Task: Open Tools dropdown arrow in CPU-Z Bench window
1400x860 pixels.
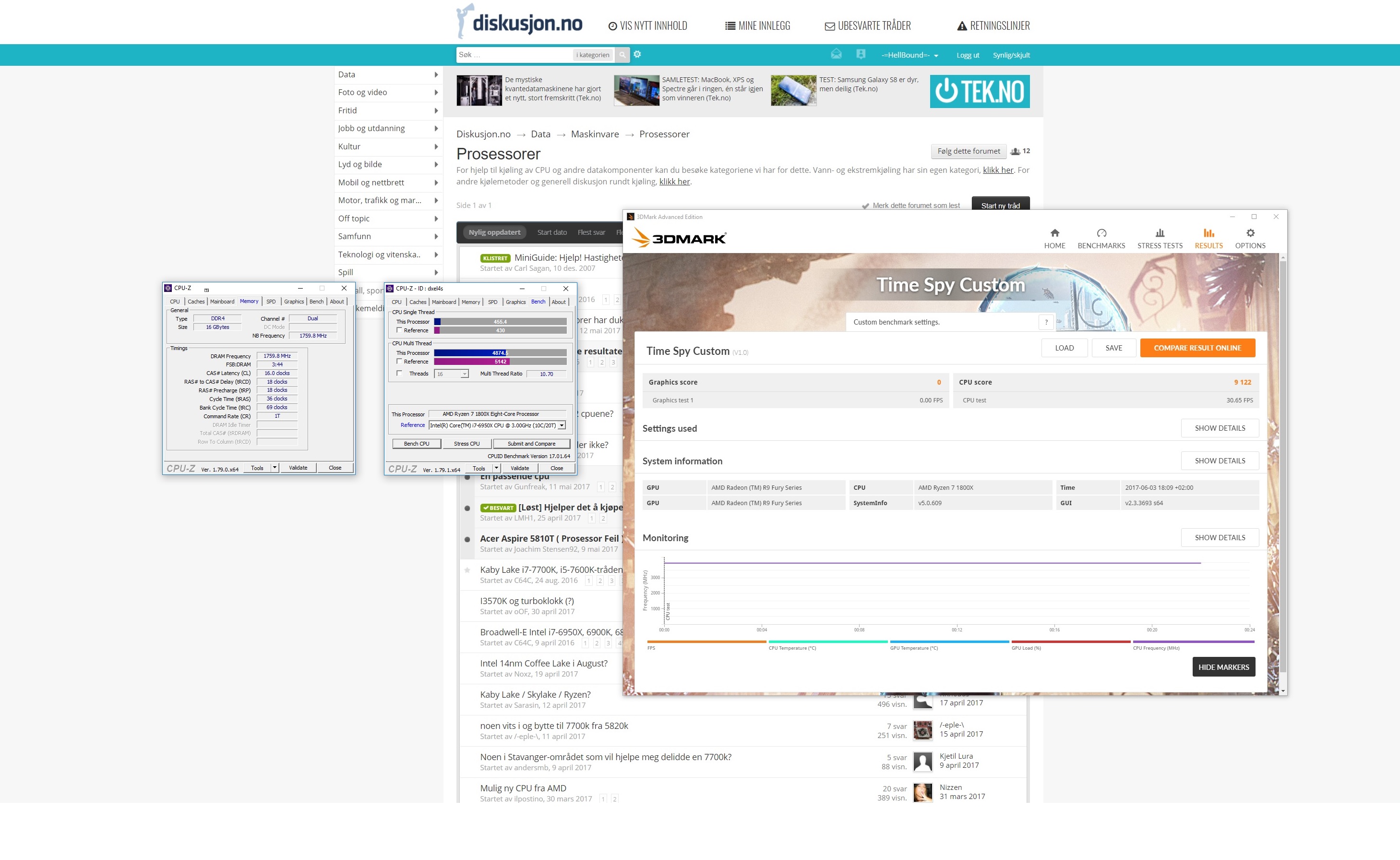Action: pos(496,468)
